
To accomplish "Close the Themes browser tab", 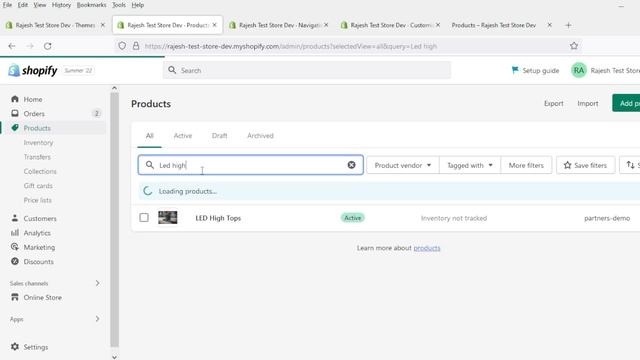I will tap(103, 25).
